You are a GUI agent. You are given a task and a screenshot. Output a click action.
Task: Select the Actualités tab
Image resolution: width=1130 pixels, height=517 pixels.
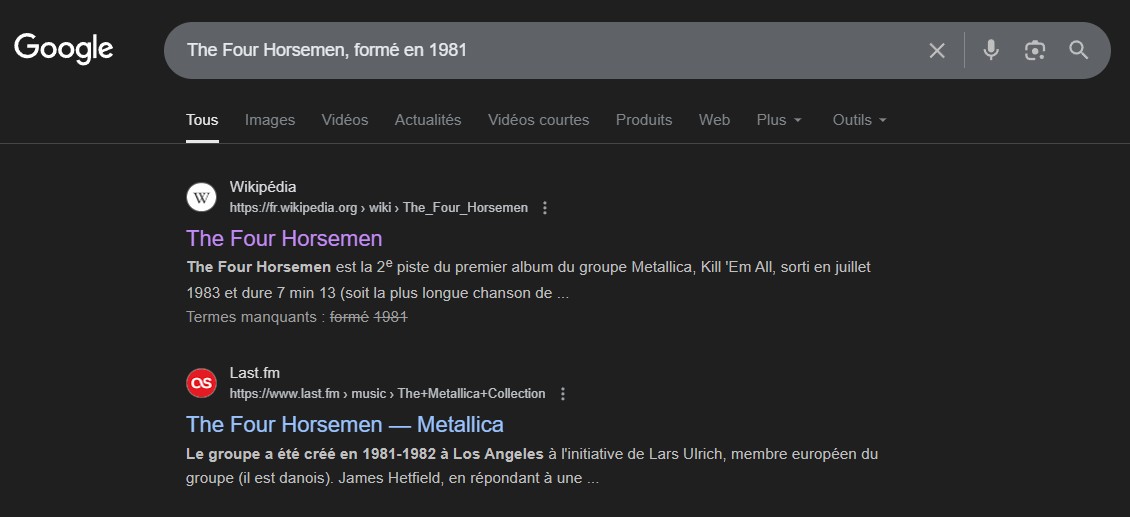click(x=428, y=120)
